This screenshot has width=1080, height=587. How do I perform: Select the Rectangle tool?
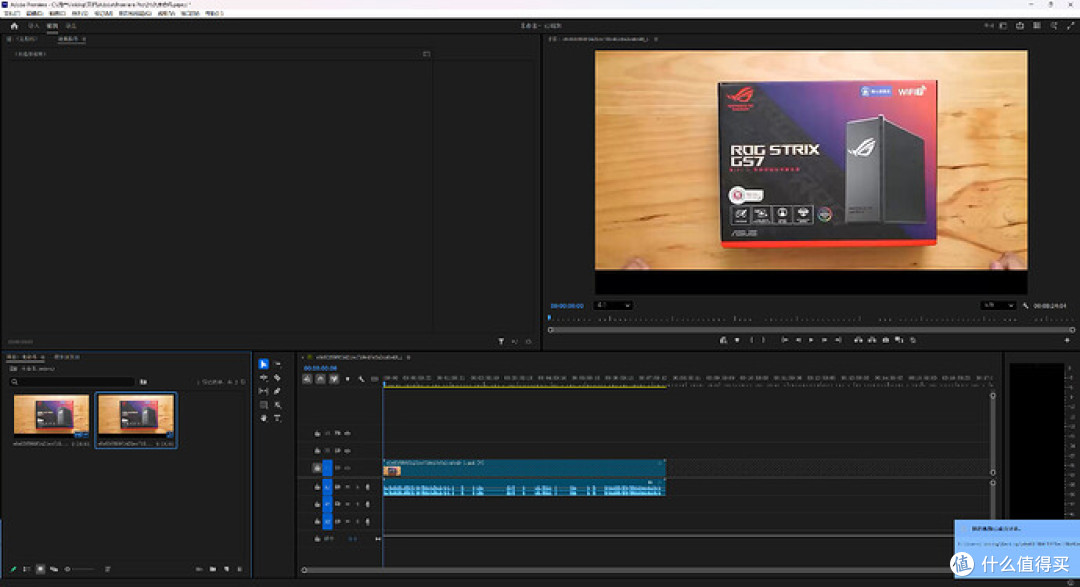[263, 404]
